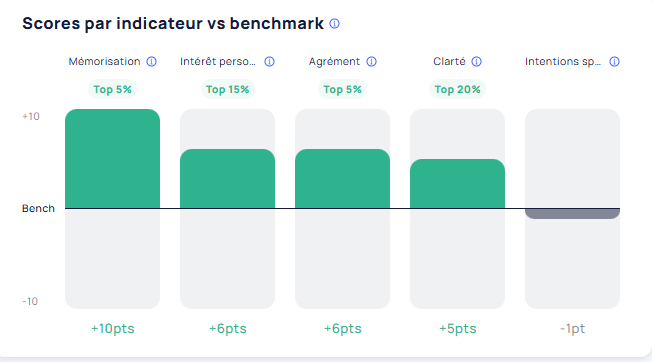This screenshot has width=652, height=362.
Task: Click the Mémorisation indicator label
Action: point(104,62)
